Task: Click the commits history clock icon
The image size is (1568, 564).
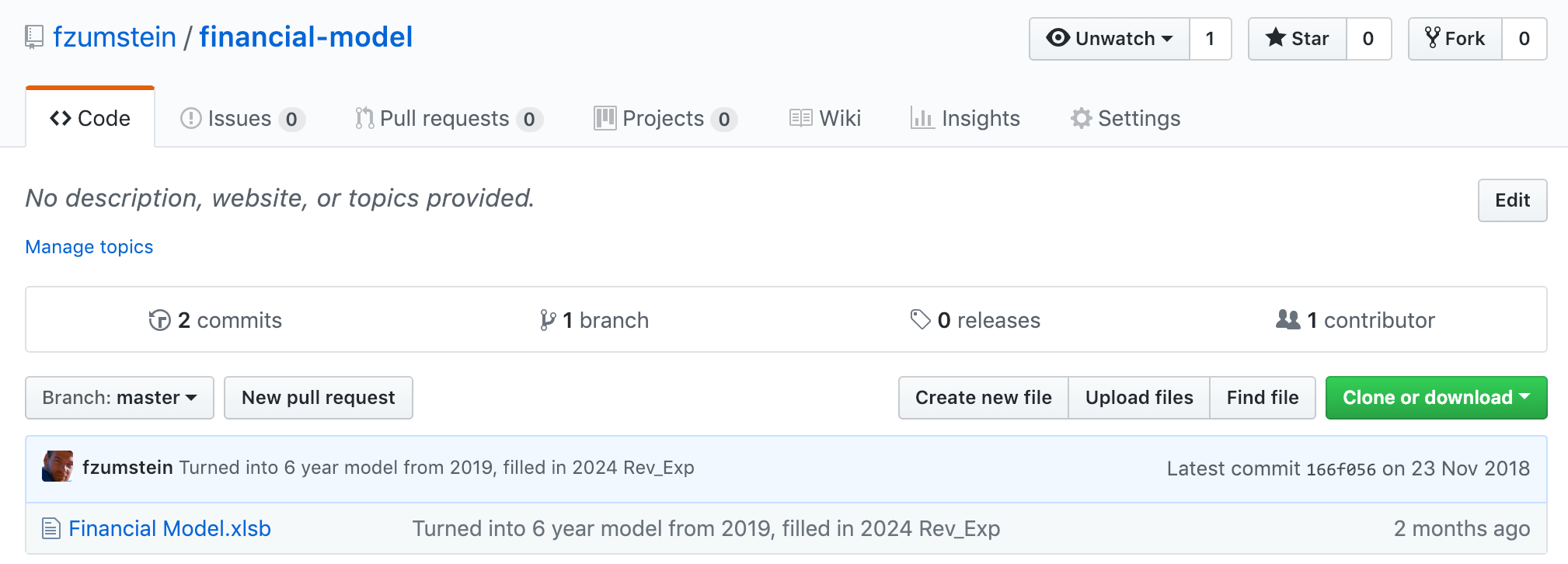Action: (x=159, y=320)
